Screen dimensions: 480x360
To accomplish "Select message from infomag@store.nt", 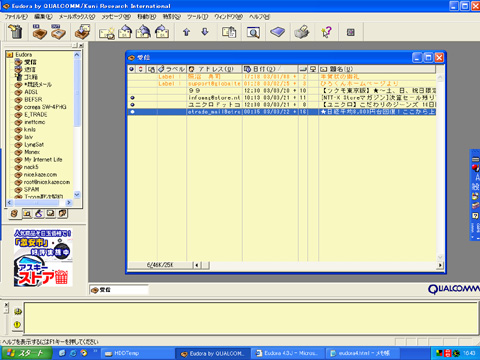I will coord(282,98).
